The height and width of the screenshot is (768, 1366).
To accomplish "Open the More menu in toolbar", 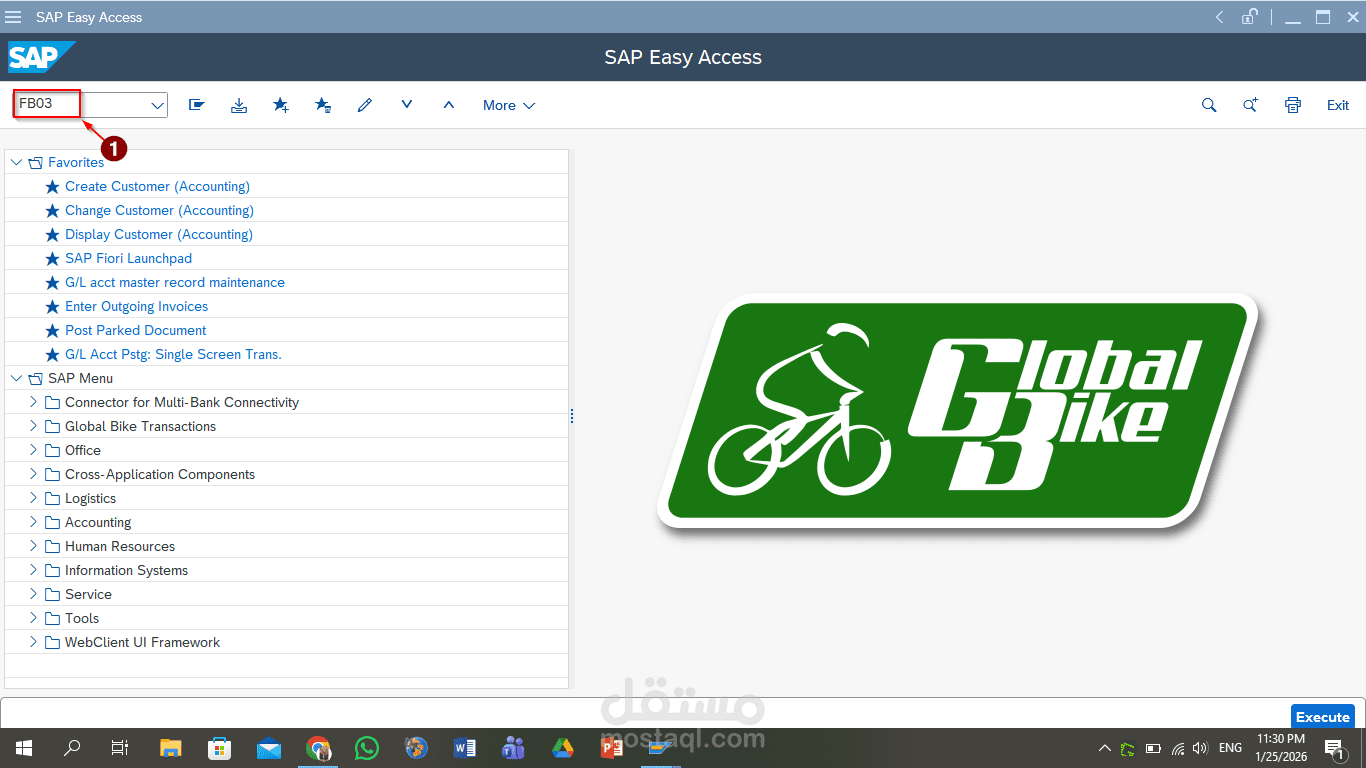I will (509, 105).
